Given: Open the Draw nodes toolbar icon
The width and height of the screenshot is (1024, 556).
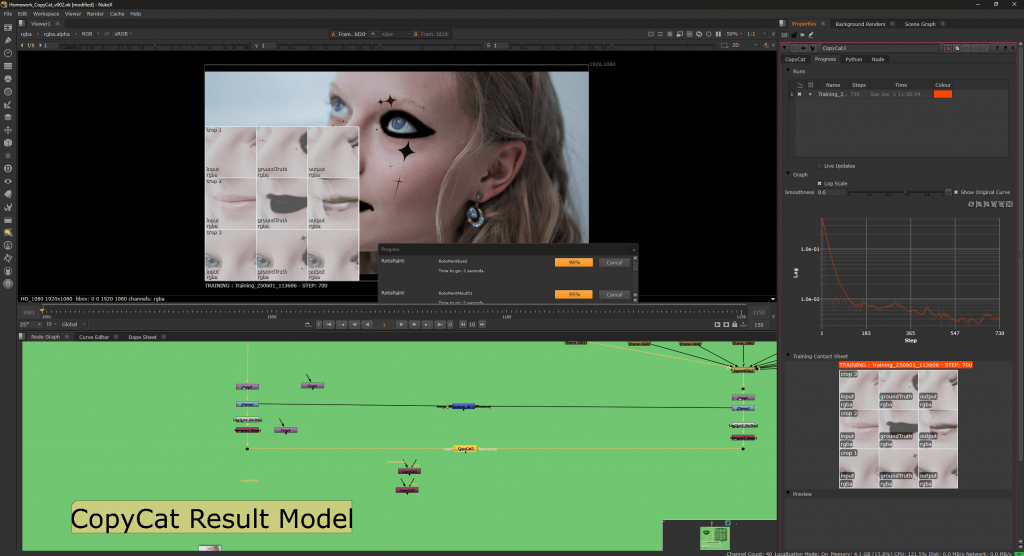Looking at the screenshot, I should tap(8, 41).
